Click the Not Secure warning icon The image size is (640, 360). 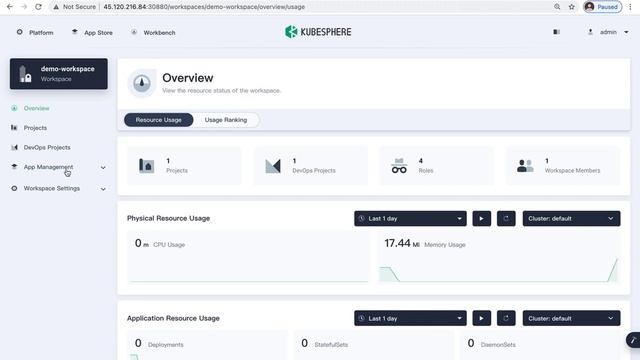56,7
